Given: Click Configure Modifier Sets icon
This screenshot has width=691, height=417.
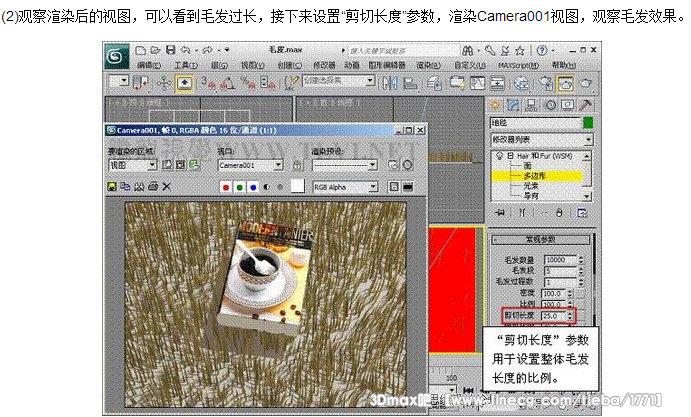Looking at the screenshot, I should [582, 213].
